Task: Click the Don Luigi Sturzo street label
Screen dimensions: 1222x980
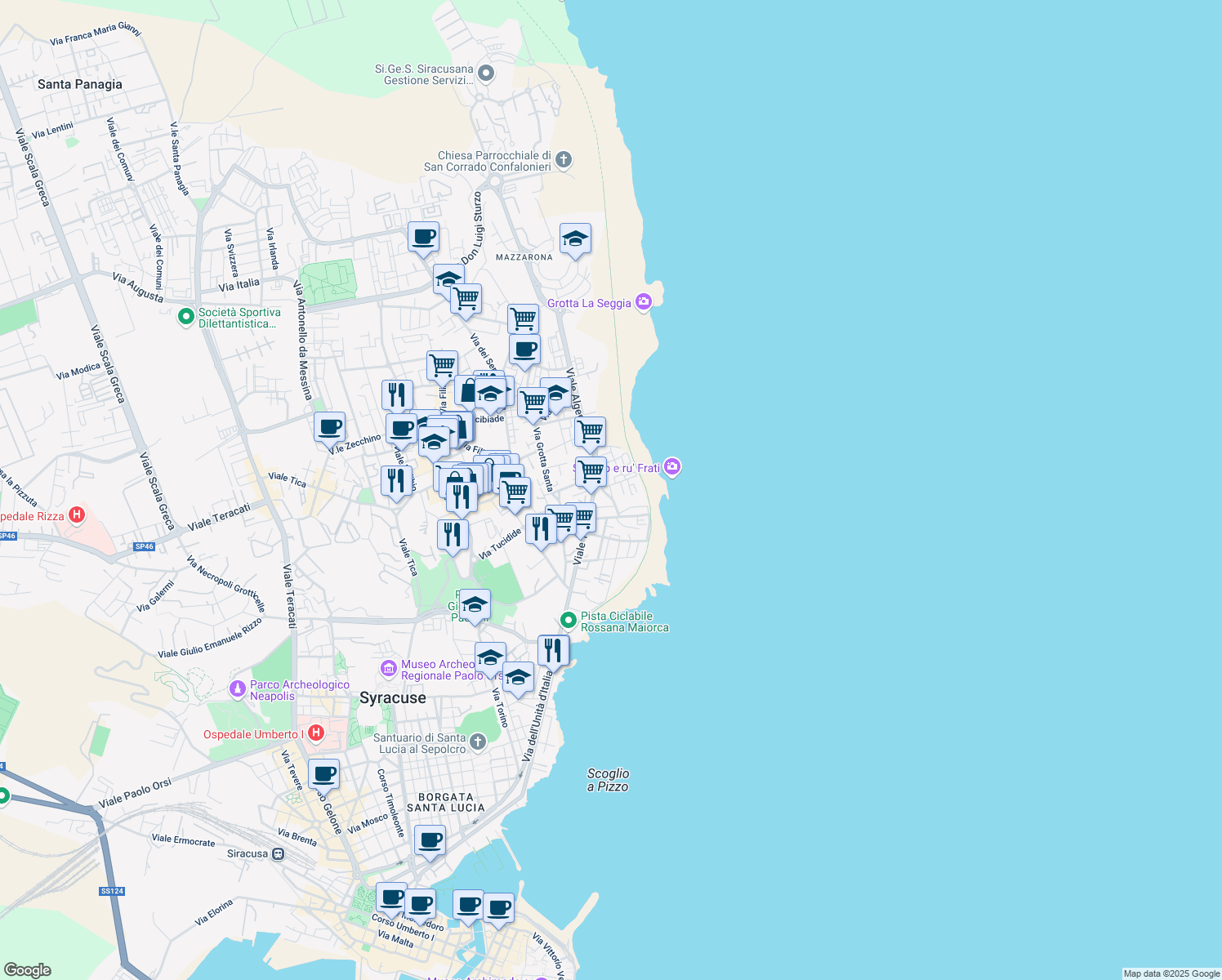Action: tap(474, 229)
